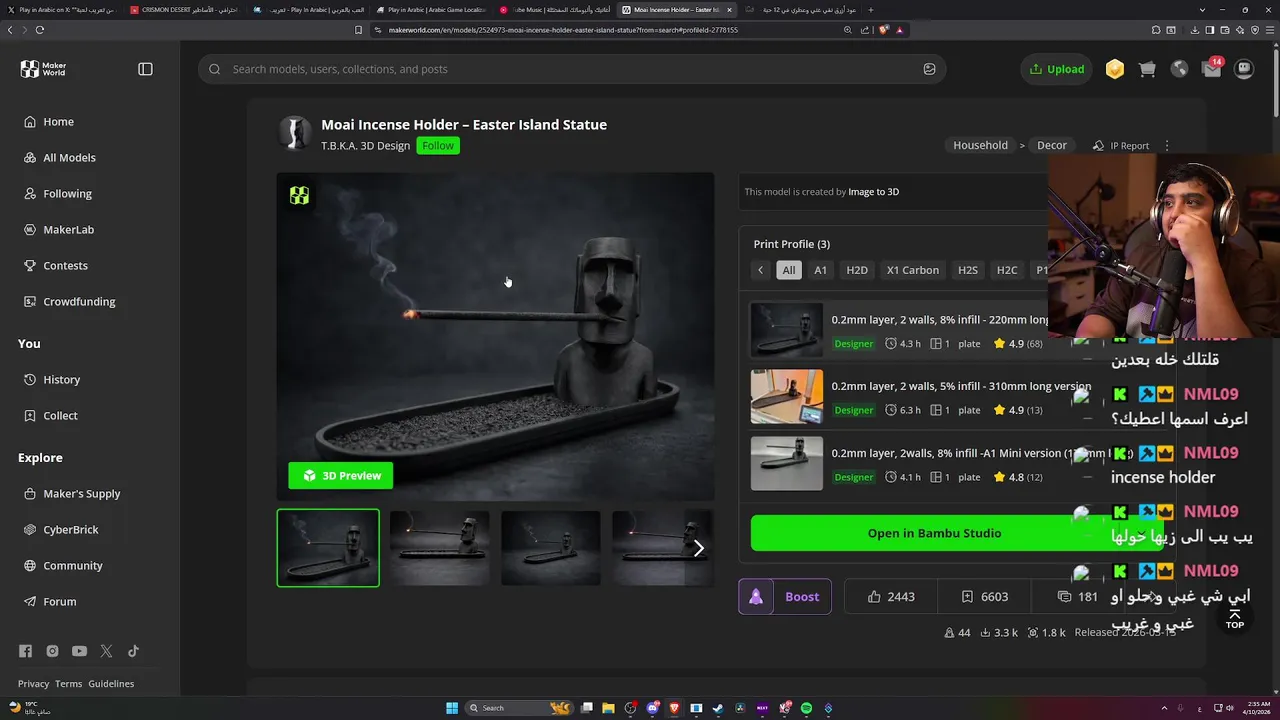Select the H2C printer filter tab
This screenshot has height=720, width=1280.
pyautogui.click(x=1007, y=270)
